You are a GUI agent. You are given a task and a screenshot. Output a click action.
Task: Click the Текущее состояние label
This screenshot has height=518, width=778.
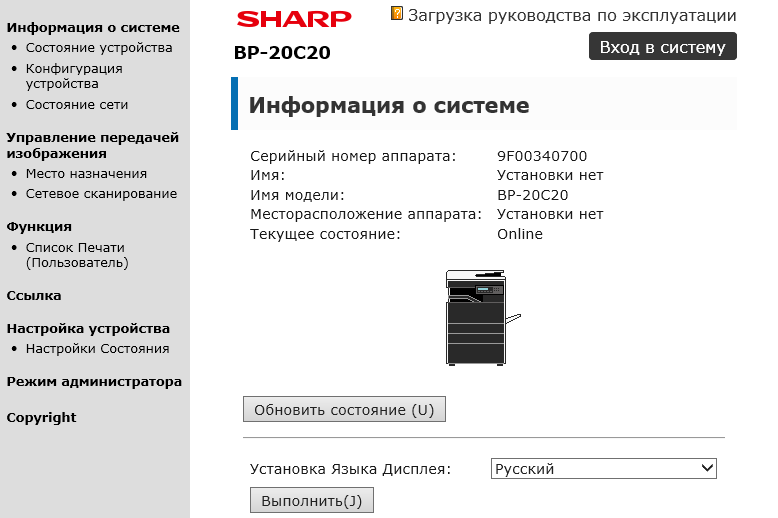pyautogui.click(x=325, y=234)
